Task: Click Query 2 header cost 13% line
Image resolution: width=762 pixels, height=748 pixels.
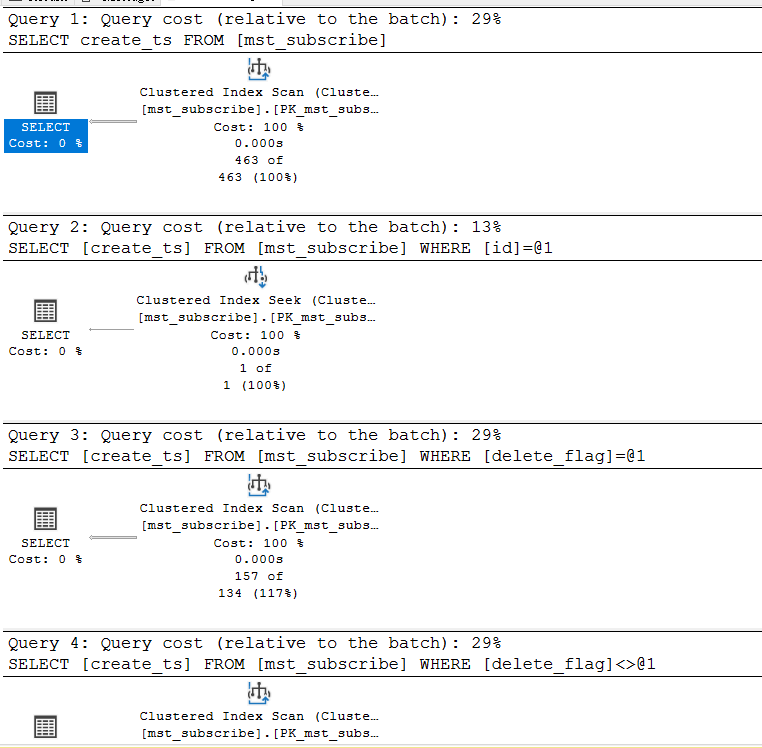Action: coord(255,227)
